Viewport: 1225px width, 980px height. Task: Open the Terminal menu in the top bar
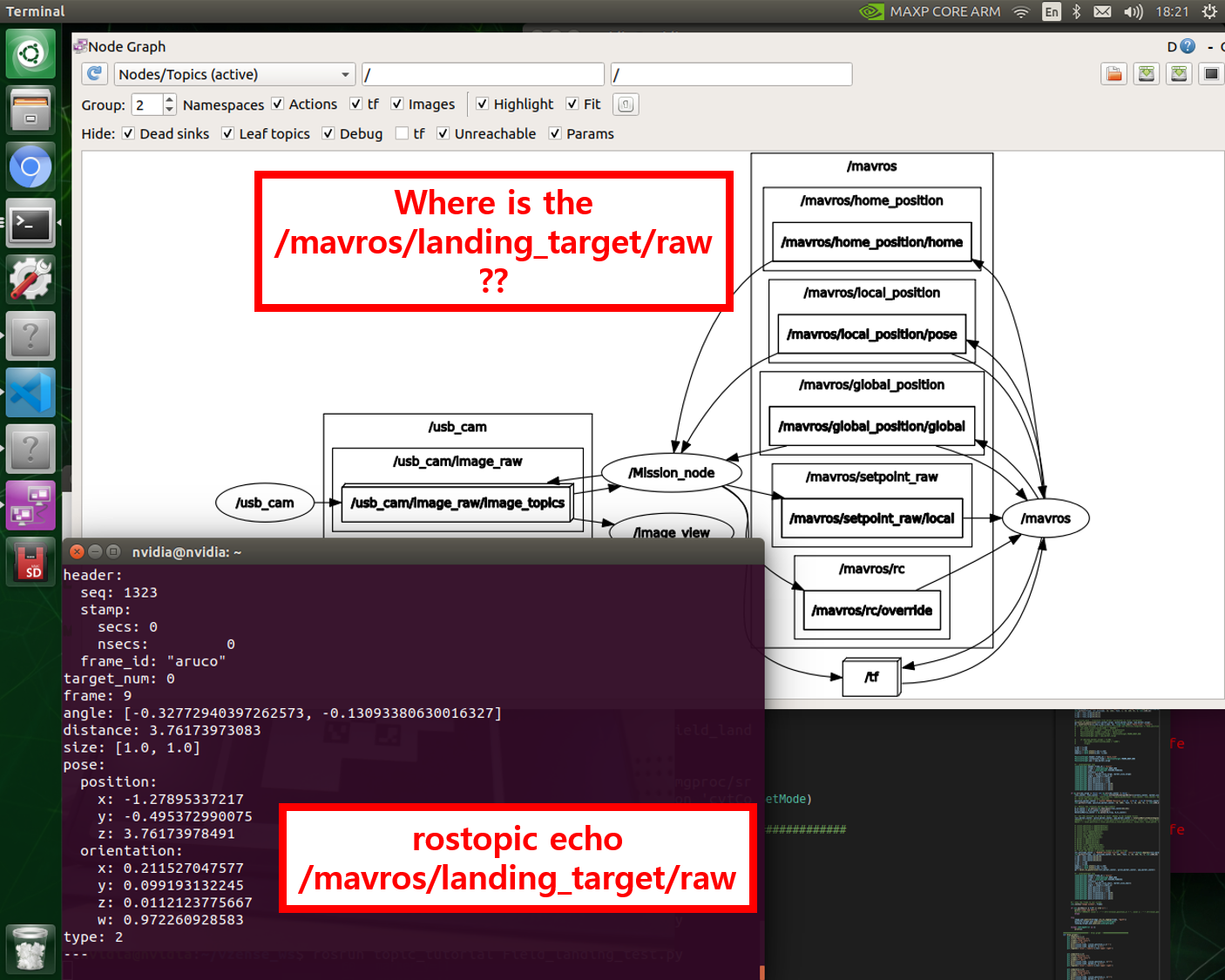(34, 11)
